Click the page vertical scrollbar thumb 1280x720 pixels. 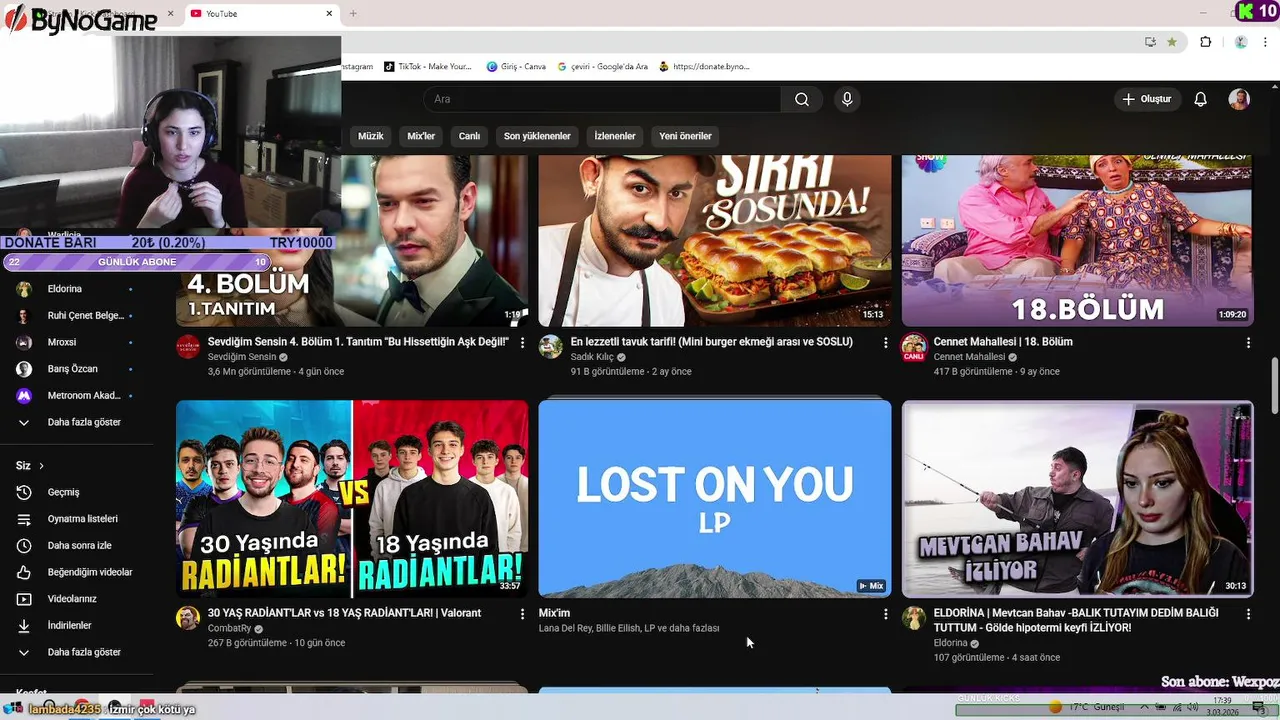[1274, 386]
